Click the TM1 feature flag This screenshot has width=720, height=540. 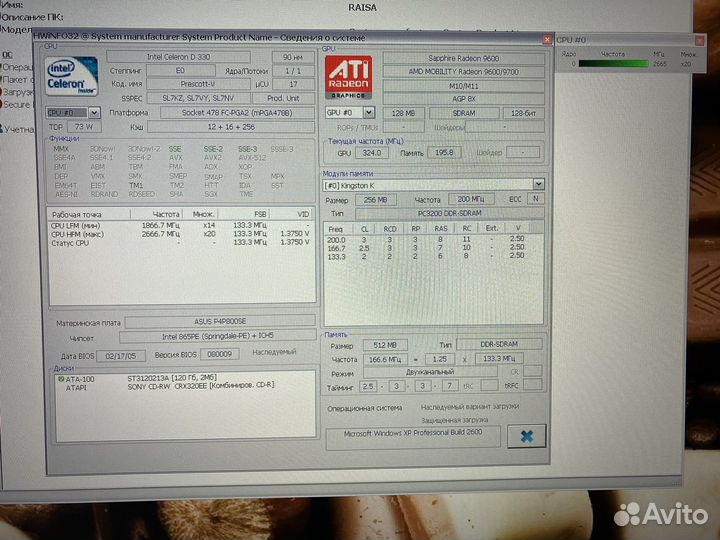pos(136,186)
